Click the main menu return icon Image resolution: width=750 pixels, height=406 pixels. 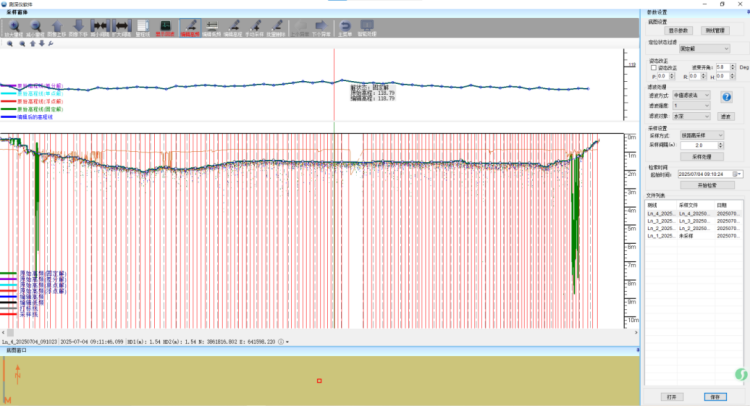[345, 28]
